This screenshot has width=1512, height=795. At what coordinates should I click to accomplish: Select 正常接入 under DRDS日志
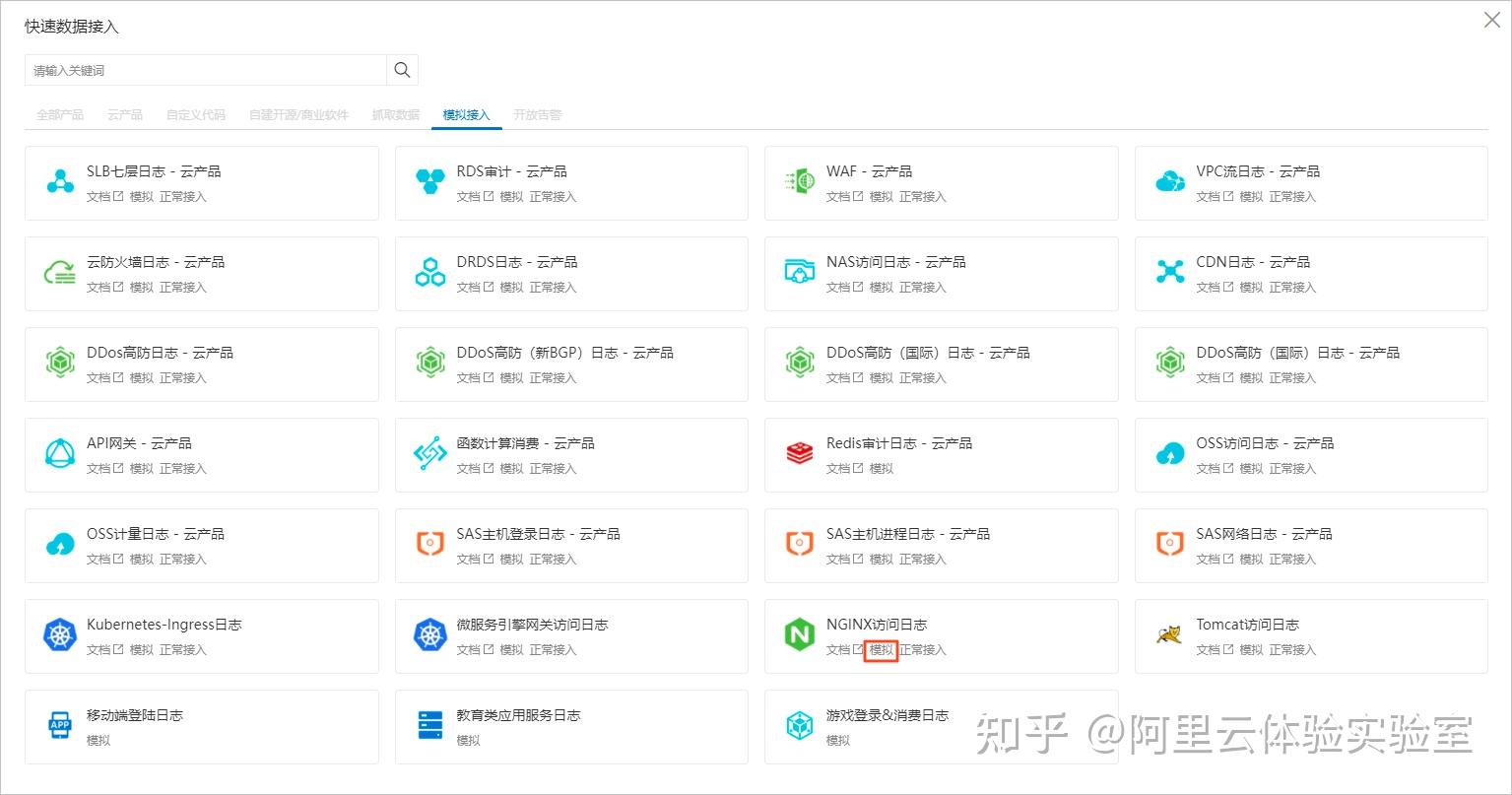(553, 288)
